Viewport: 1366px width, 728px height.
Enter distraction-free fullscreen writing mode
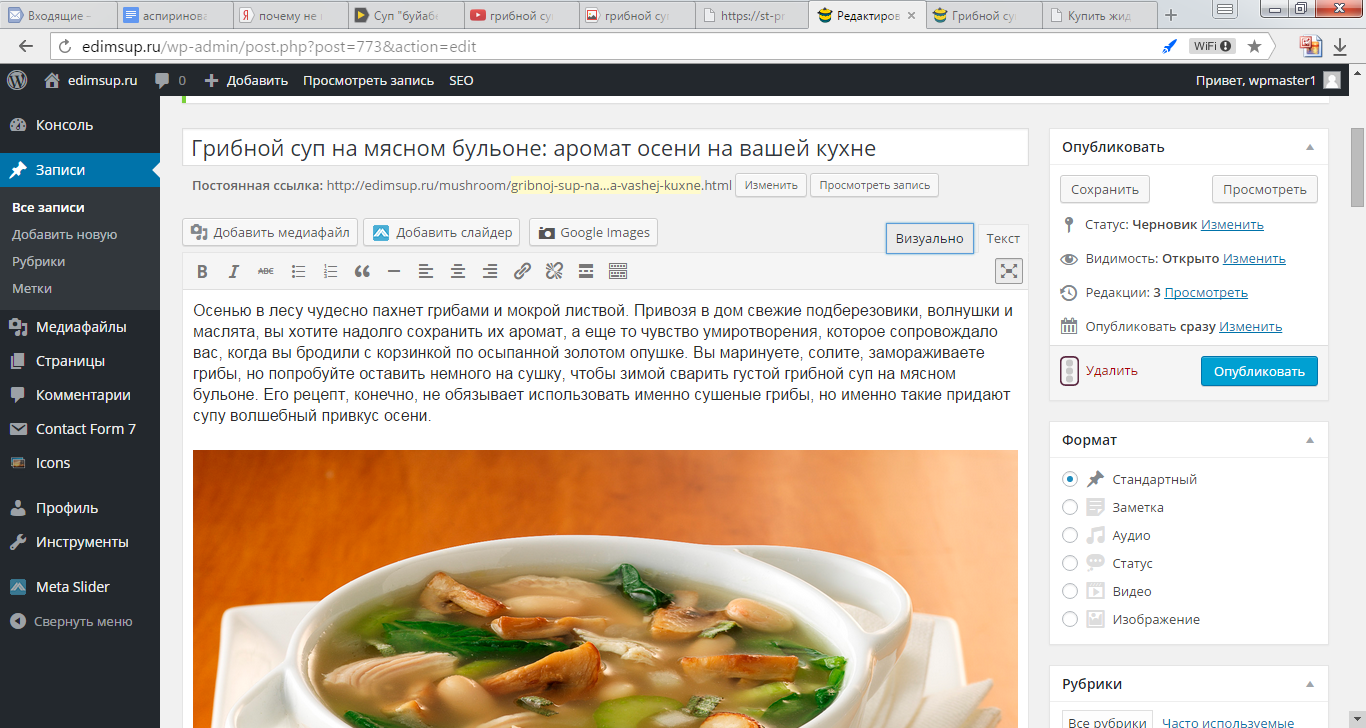[x=1009, y=270]
